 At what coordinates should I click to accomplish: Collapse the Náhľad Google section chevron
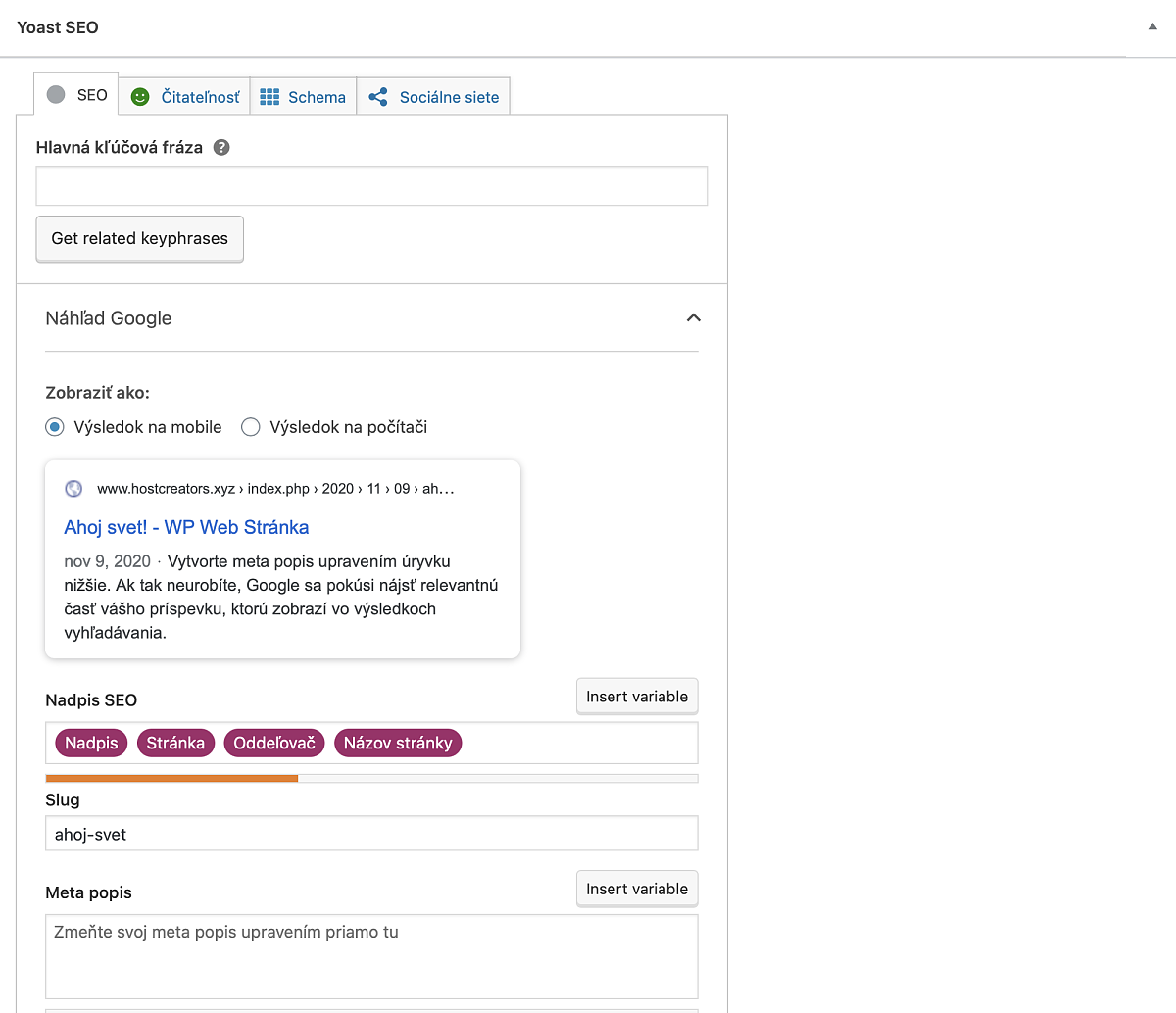click(694, 317)
